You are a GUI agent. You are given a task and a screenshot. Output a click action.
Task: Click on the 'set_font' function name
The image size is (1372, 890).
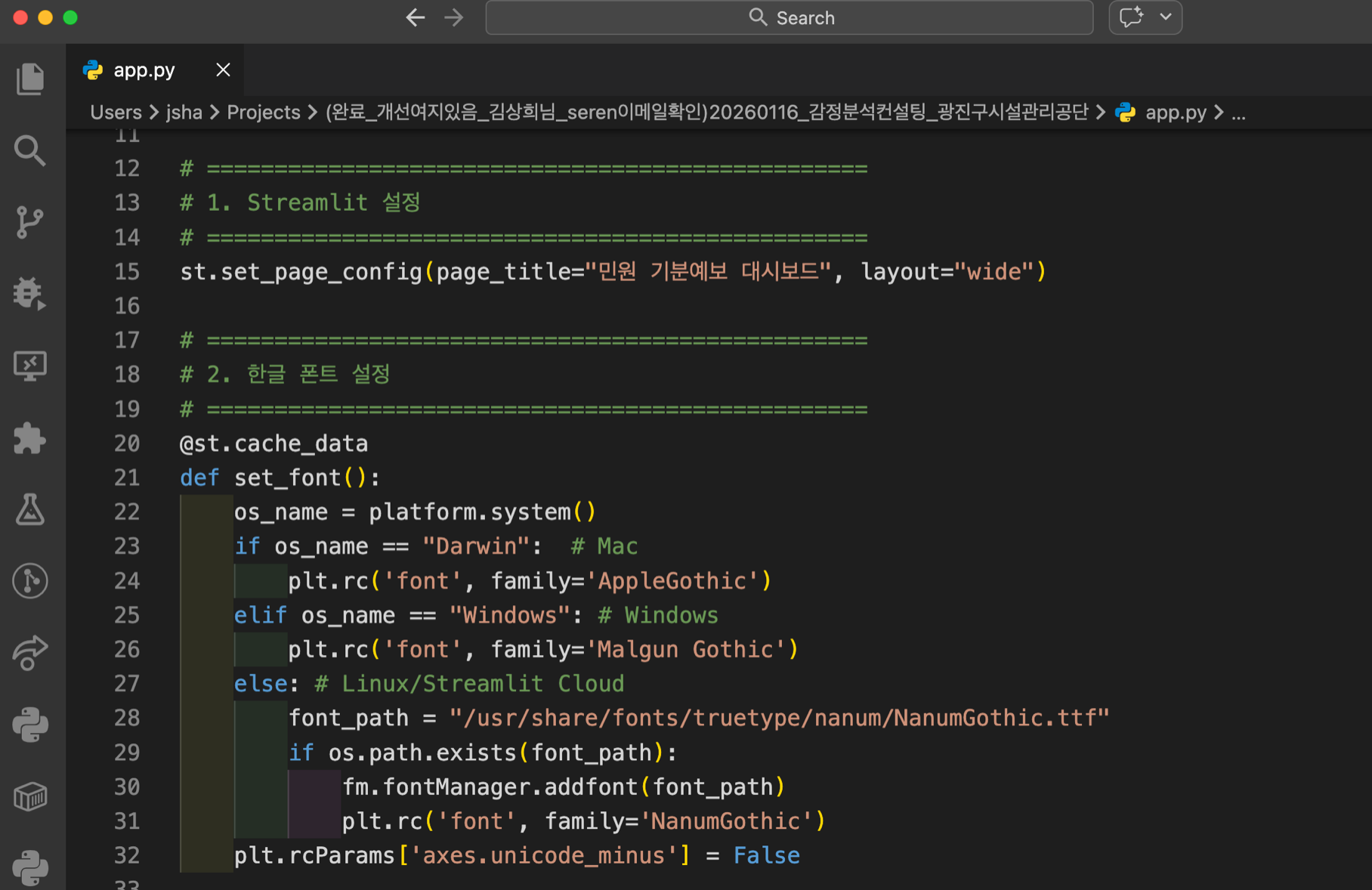(x=287, y=477)
